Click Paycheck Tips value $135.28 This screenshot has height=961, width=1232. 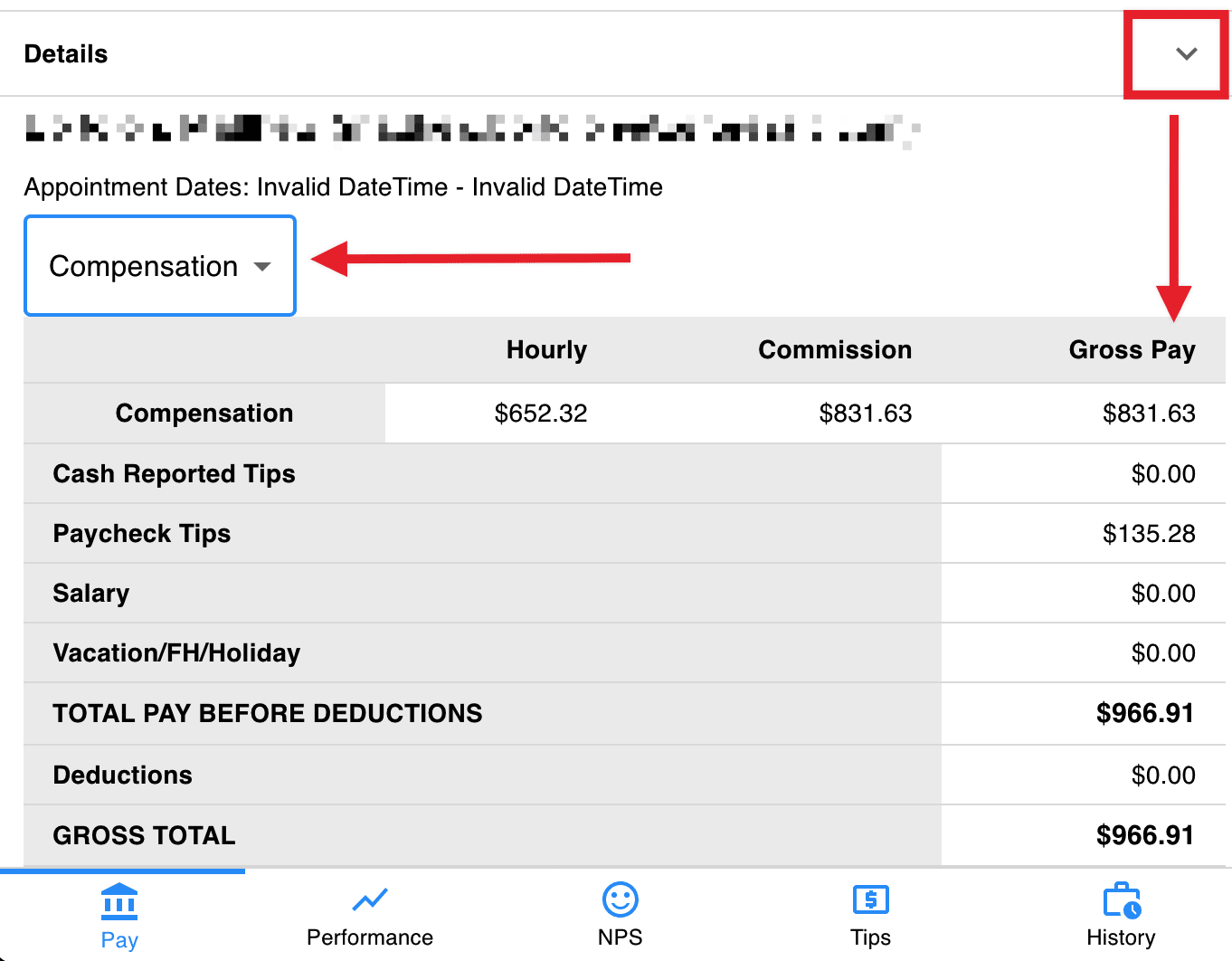1149,534
